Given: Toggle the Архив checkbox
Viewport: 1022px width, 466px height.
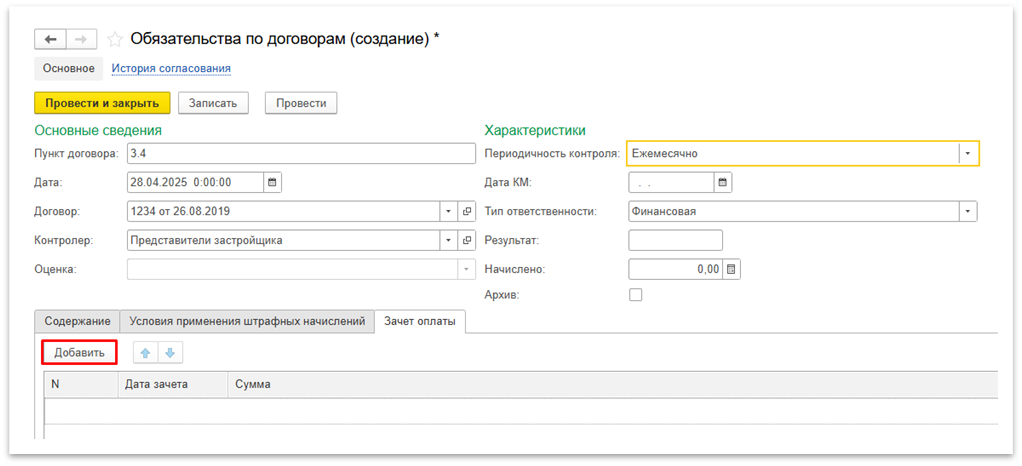Looking at the screenshot, I should click(635, 295).
